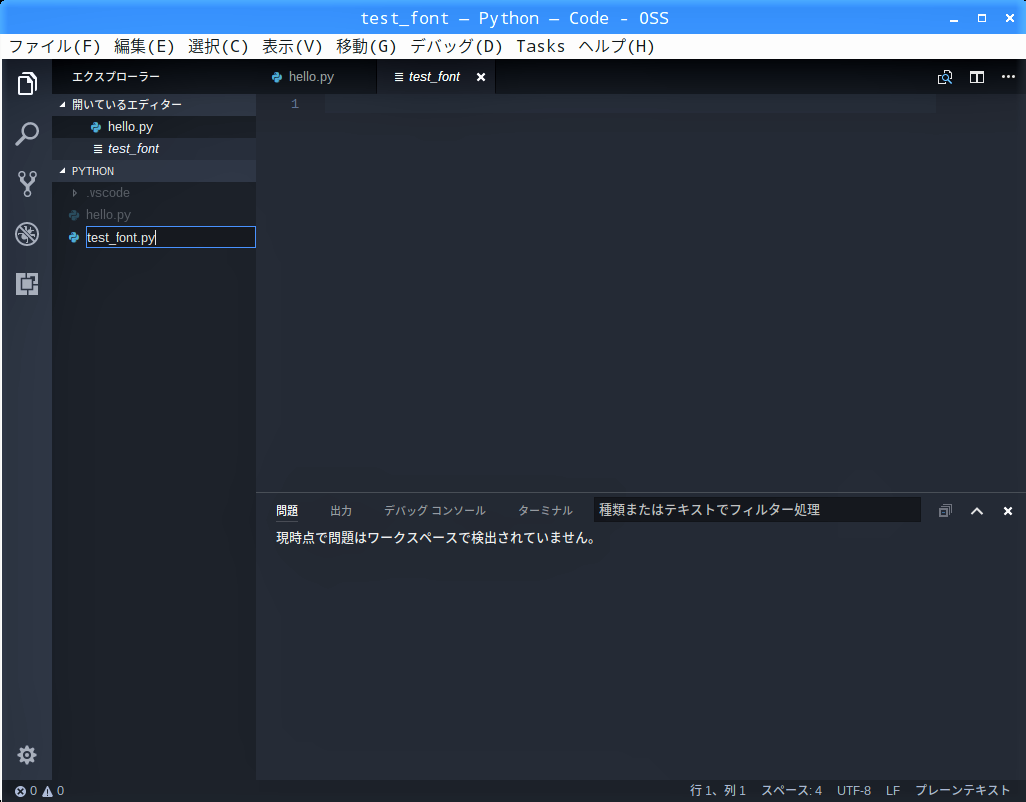Switch to the ターミナル panel tab
The width and height of the screenshot is (1026, 802).
tap(545, 511)
